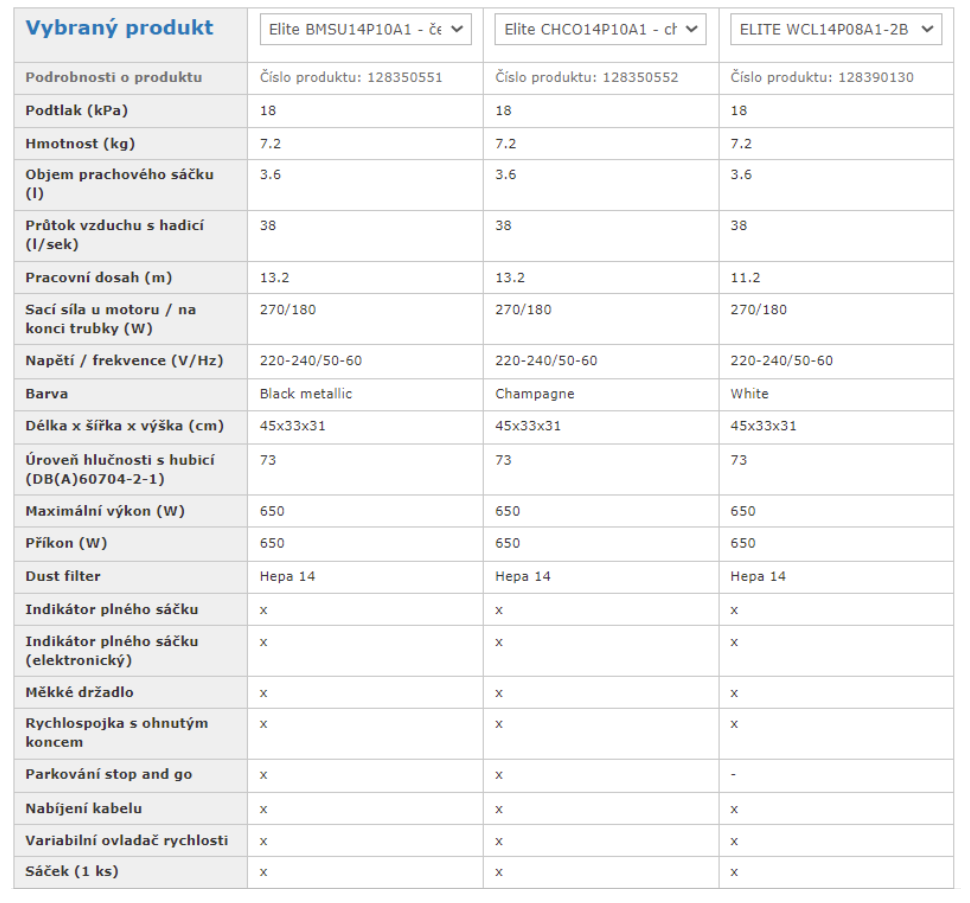The image size is (970, 903).
Task: Click the 11.2 working reach value
Action: coord(745,278)
